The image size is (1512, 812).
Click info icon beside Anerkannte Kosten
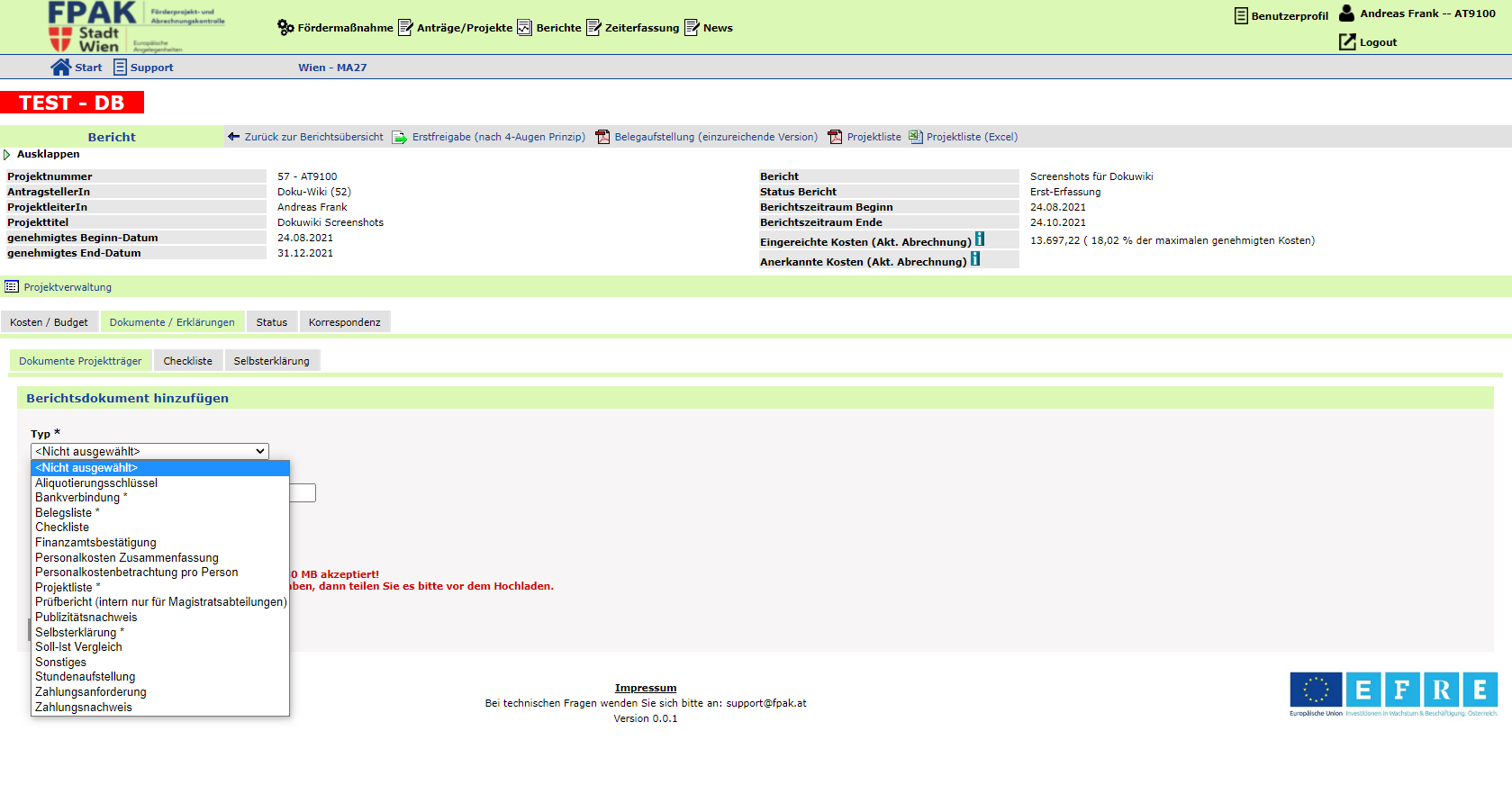[975, 259]
